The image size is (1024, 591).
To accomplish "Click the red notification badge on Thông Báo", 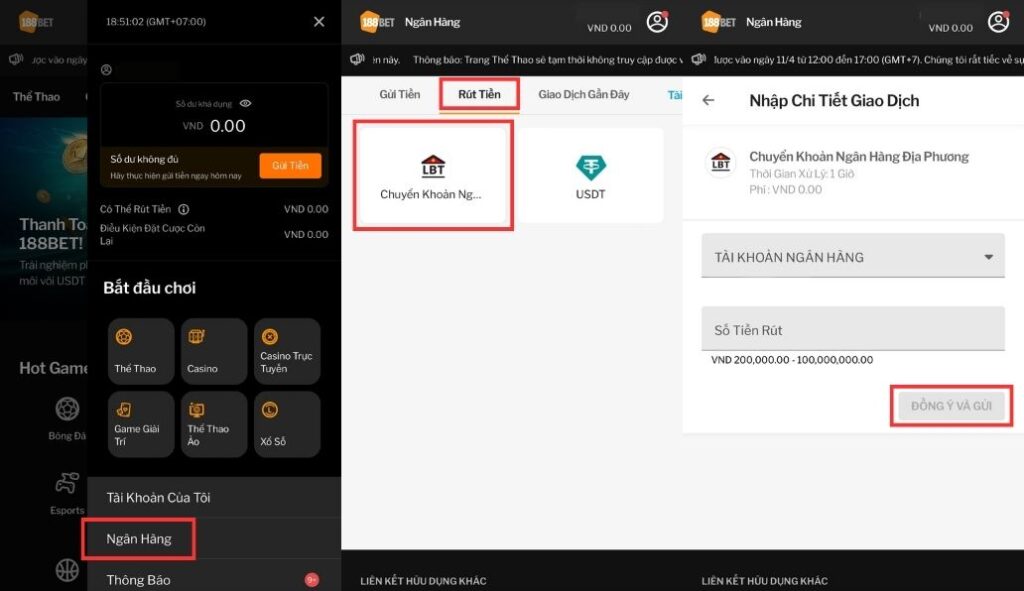I will (312, 579).
